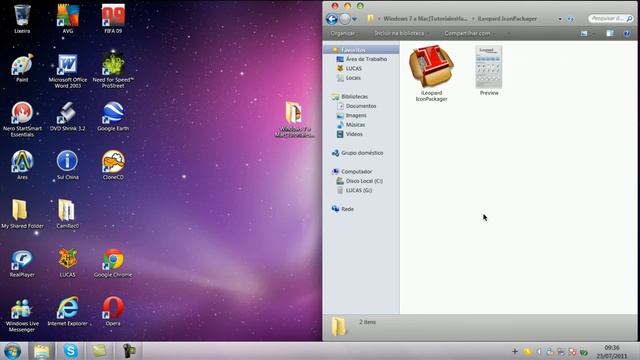Select the Internet Explorer desktop shortcut
This screenshot has height=360, width=640.
pos(67,312)
